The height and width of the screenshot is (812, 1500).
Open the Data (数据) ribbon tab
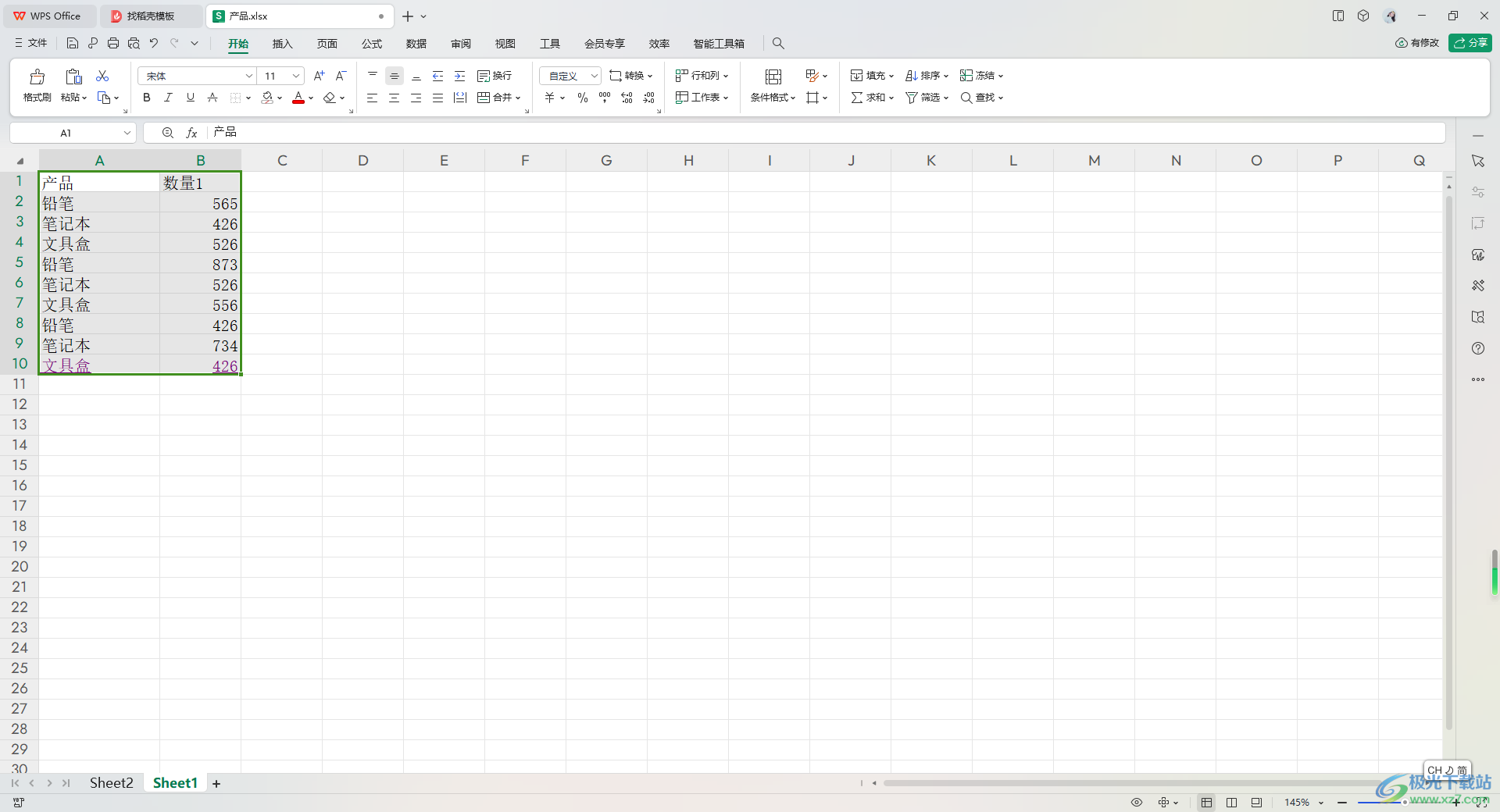coord(416,44)
